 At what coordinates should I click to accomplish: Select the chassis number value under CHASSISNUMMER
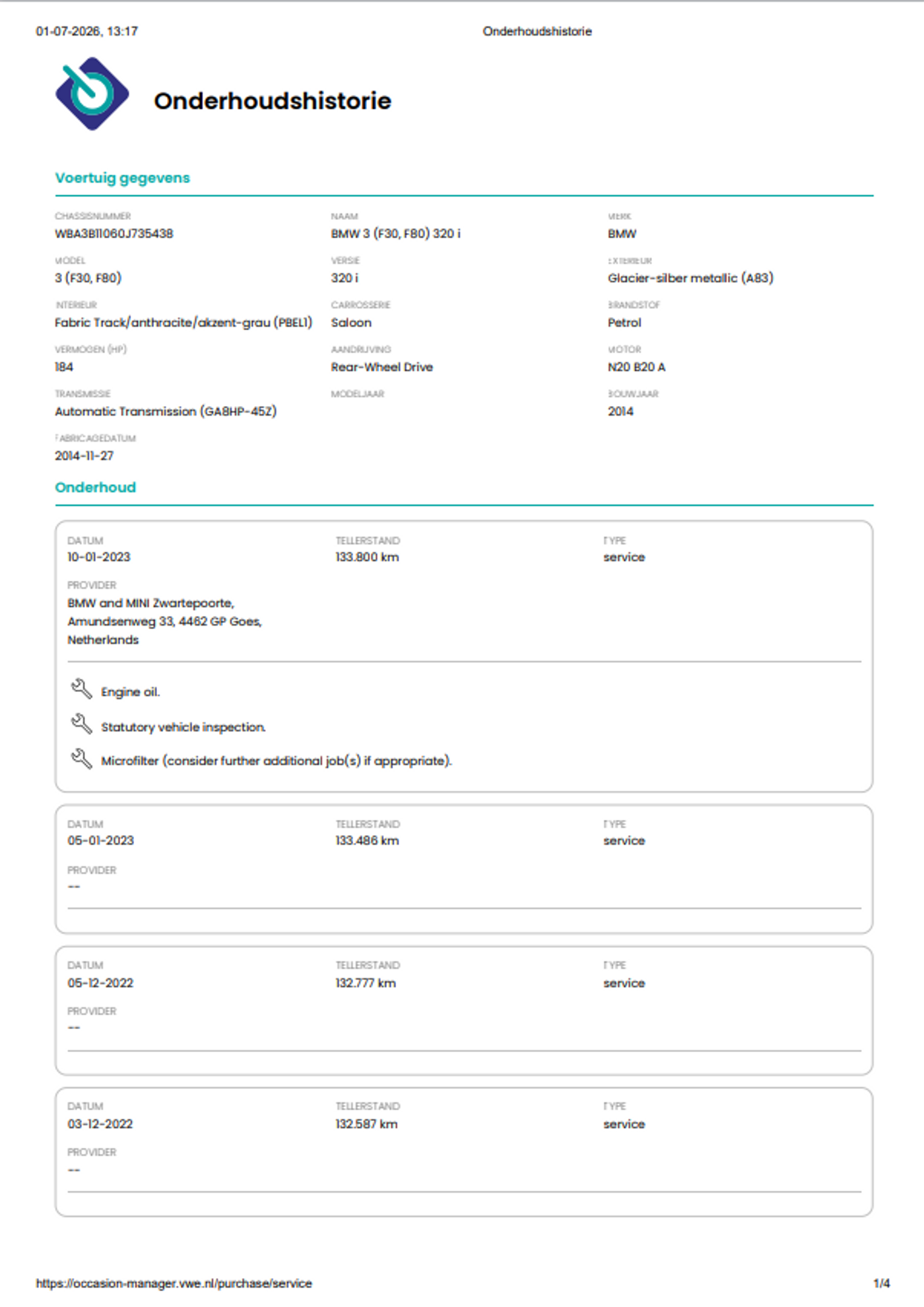pyautogui.click(x=114, y=234)
